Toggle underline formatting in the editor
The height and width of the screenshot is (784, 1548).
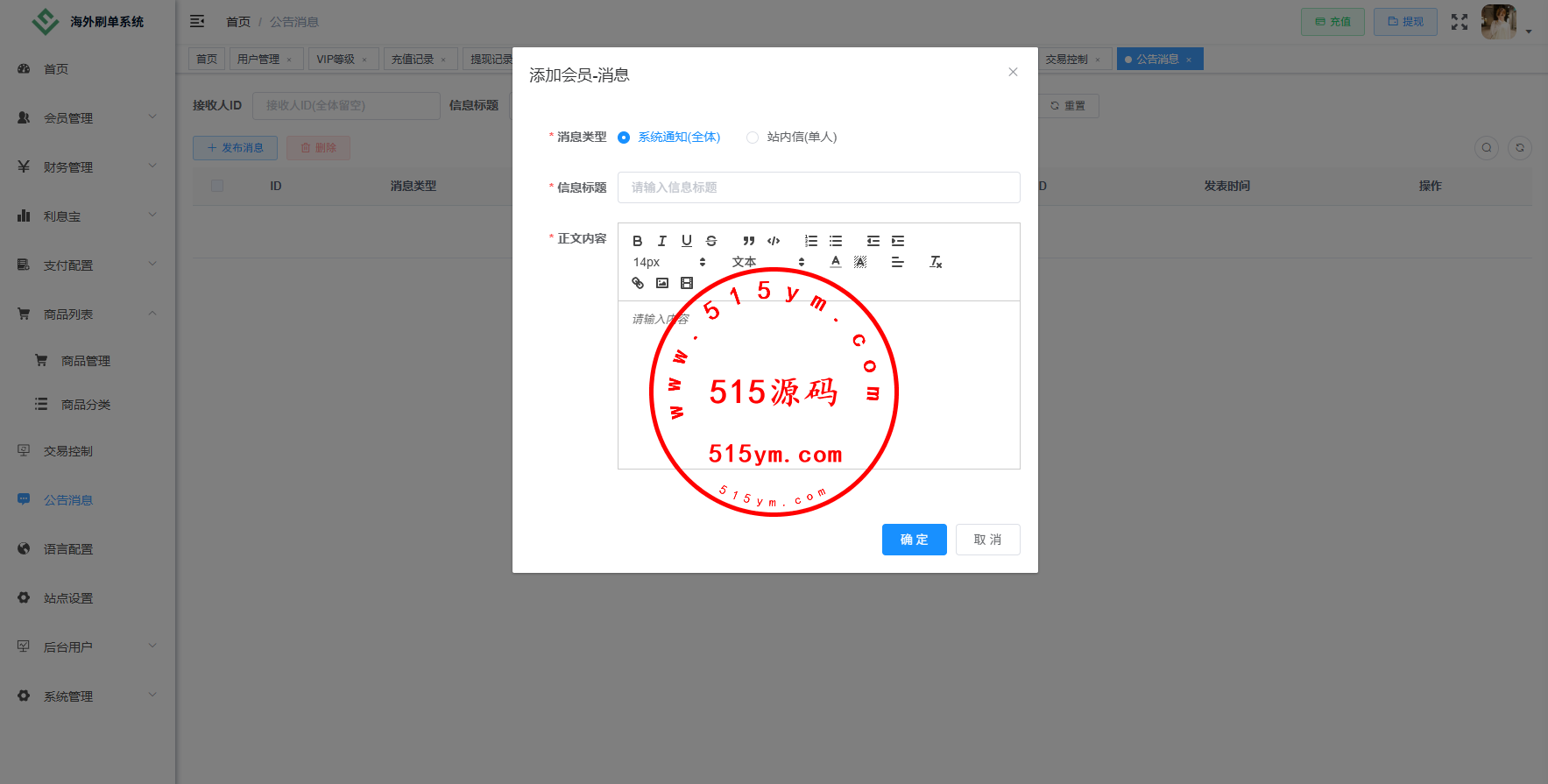point(686,241)
